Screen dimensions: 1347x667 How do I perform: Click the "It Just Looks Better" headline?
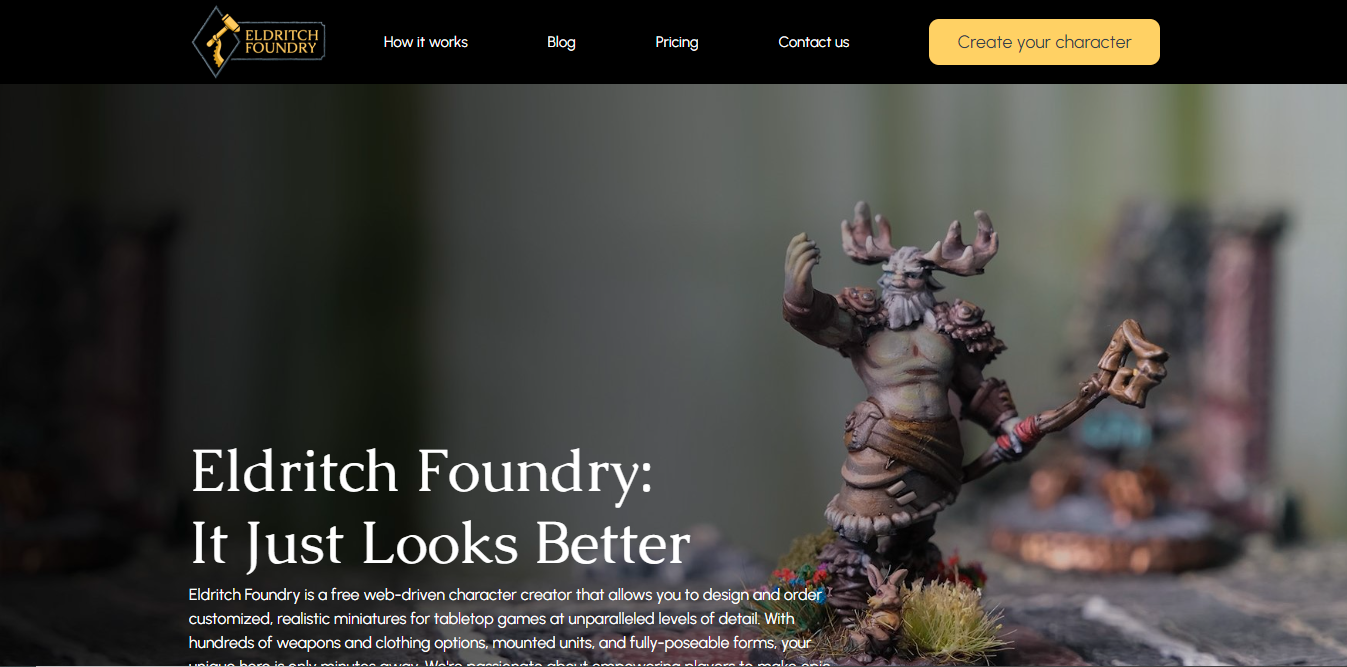point(440,544)
